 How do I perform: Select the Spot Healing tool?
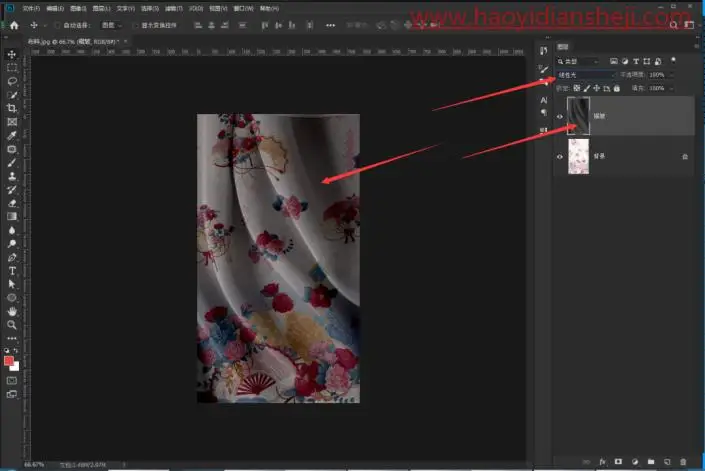[x=12, y=149]
